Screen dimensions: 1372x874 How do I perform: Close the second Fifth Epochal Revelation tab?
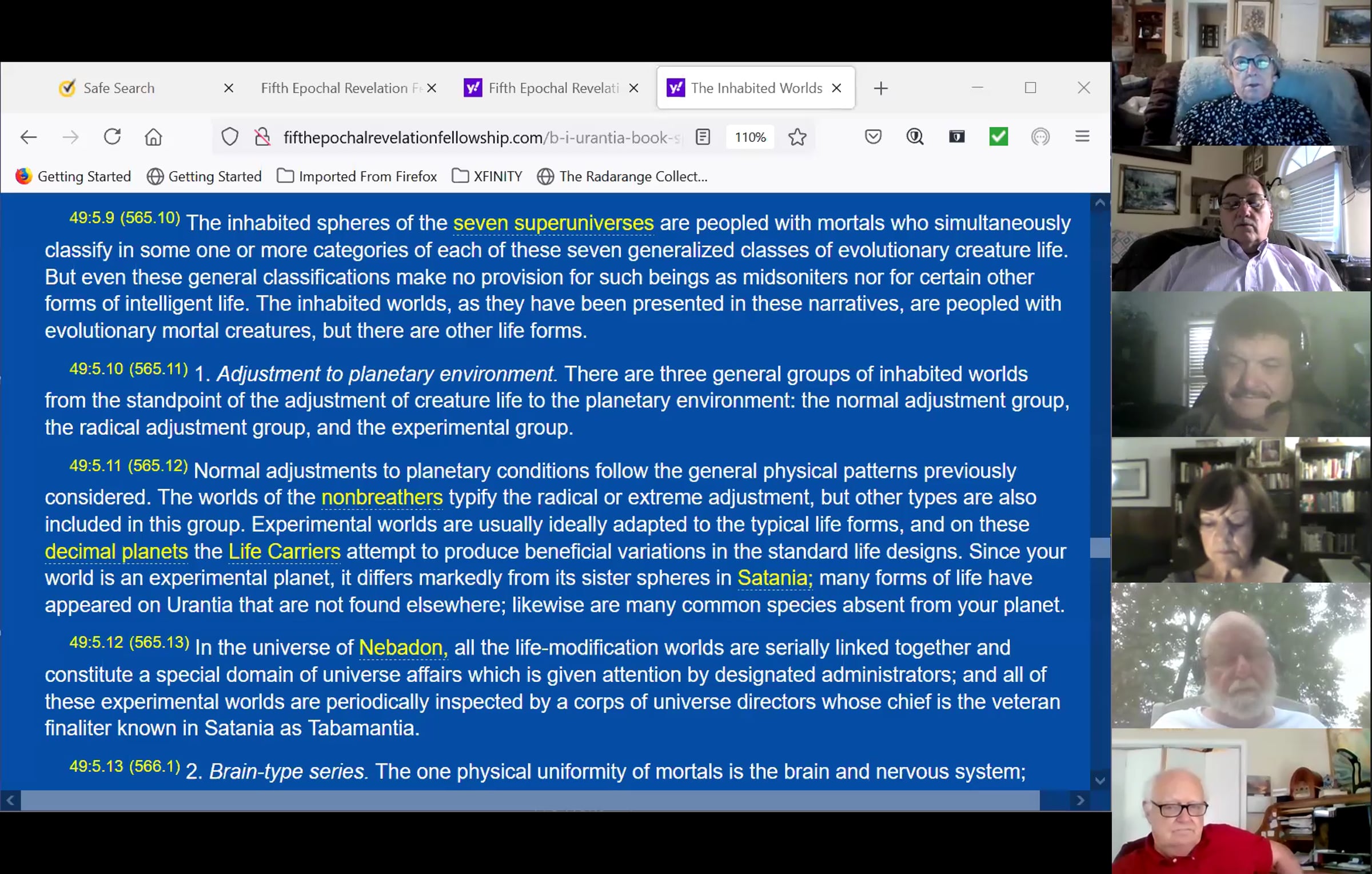(x=633, y=88)
